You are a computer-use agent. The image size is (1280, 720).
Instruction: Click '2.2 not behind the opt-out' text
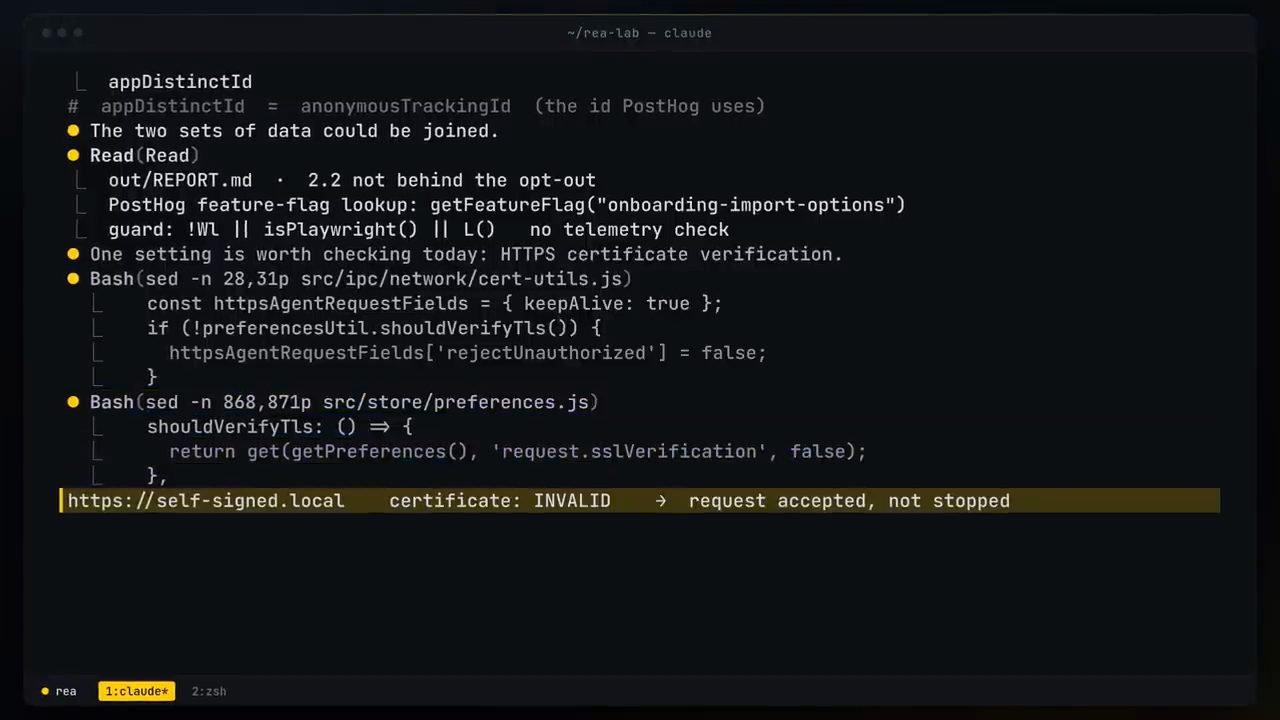click(x=452, y=180)
